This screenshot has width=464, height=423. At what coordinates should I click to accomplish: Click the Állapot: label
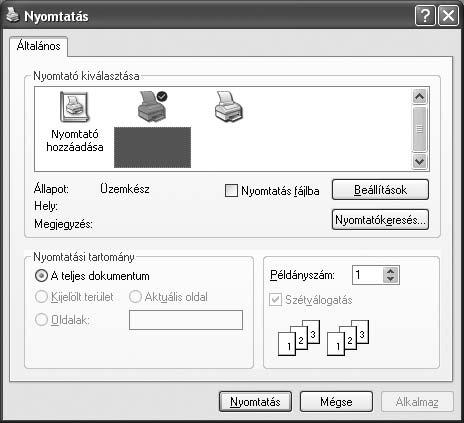tap(51, 189)
